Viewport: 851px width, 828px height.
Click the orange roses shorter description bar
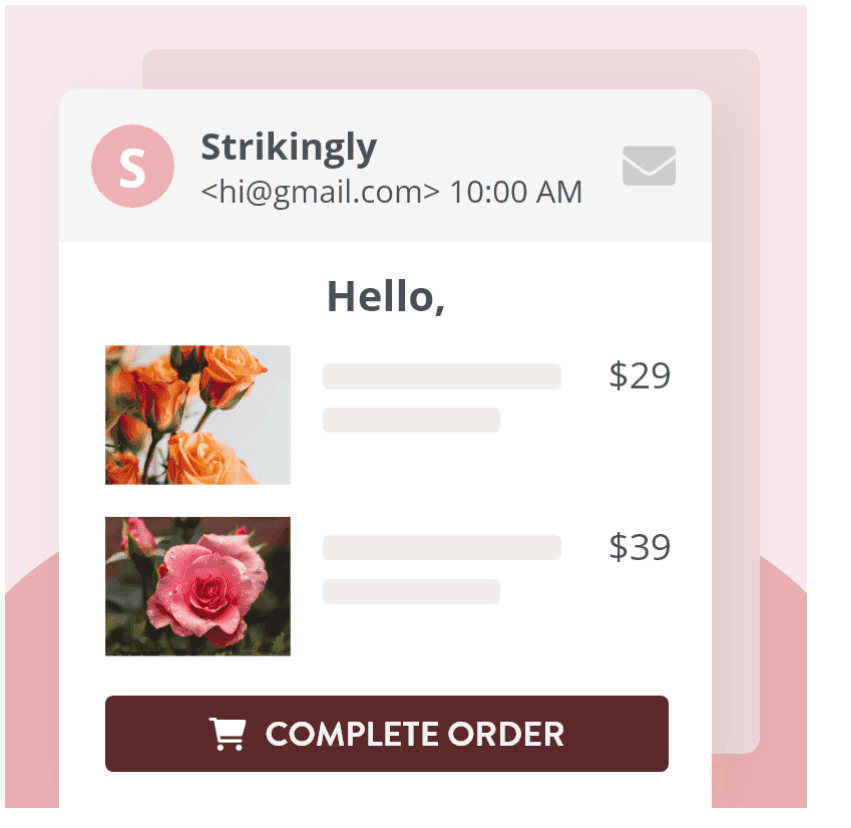411,420
